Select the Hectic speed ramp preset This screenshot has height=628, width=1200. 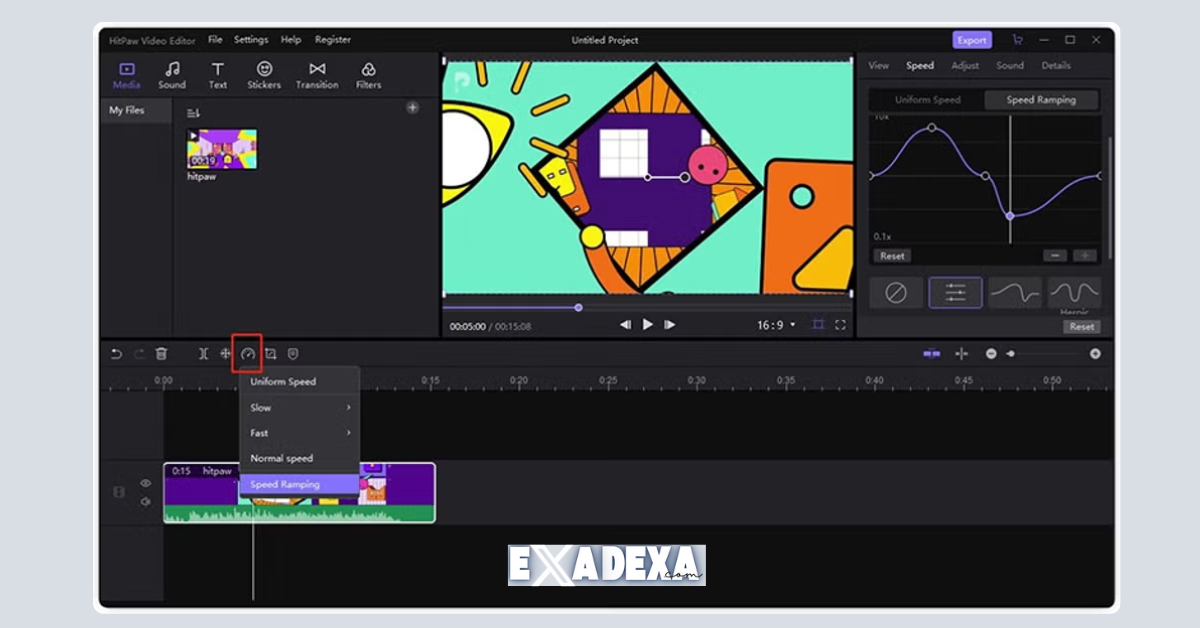pos(1075,292)
